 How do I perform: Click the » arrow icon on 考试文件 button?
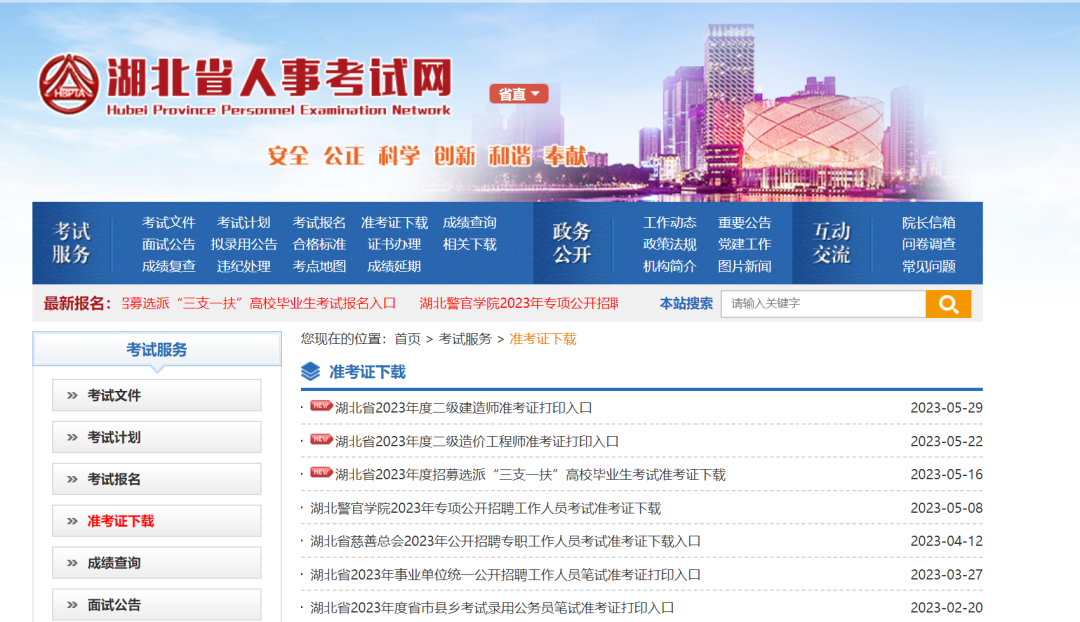click(x=72, y=395)
